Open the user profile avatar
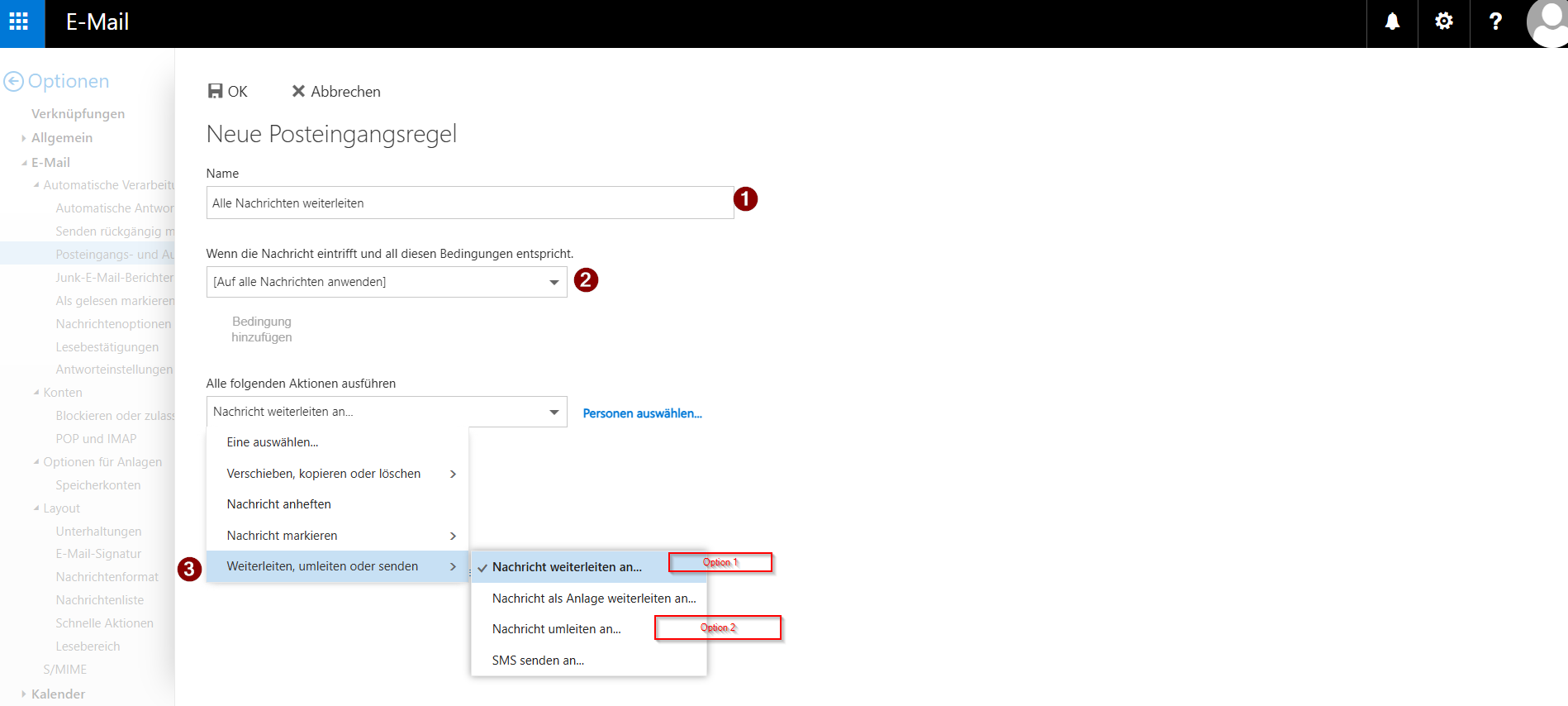 [1547, 22]
